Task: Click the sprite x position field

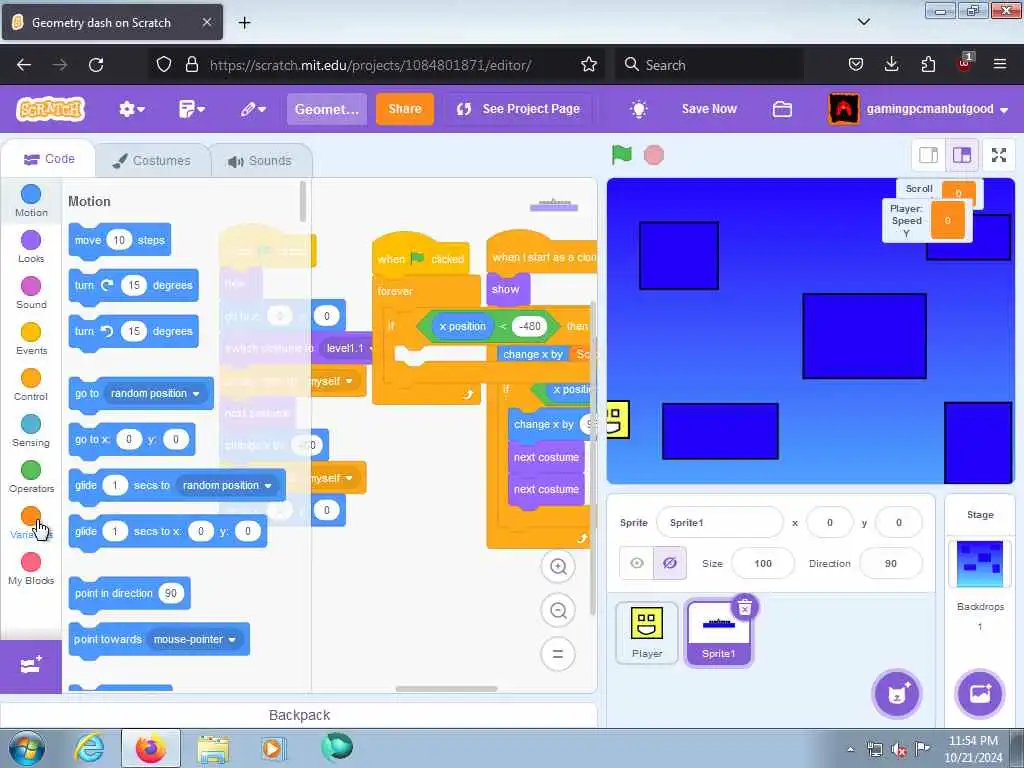Action: (x=830, y=522)
